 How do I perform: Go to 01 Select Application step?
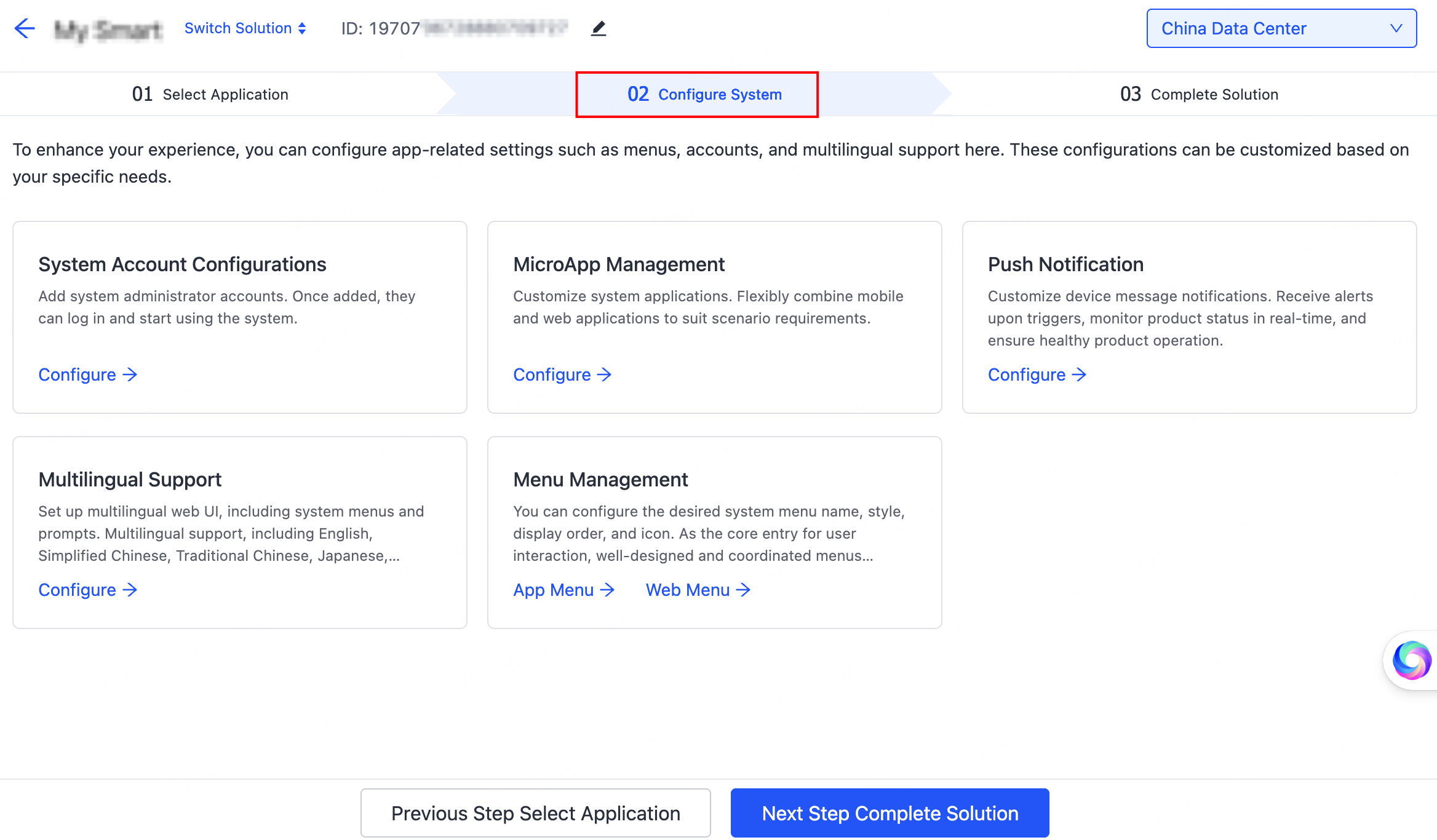210,94
